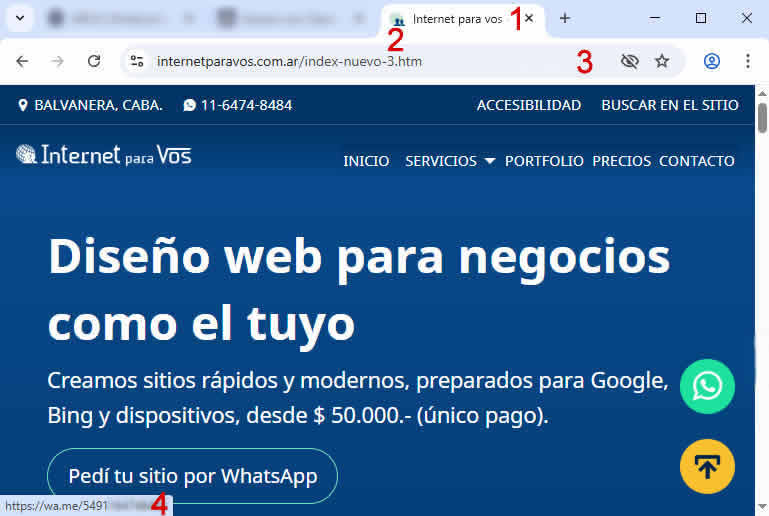The image size is (769, 516).
Task: Expand the SERVICIOS dropdown arrow
Action: pyautogui.click(x=489, y=161)
